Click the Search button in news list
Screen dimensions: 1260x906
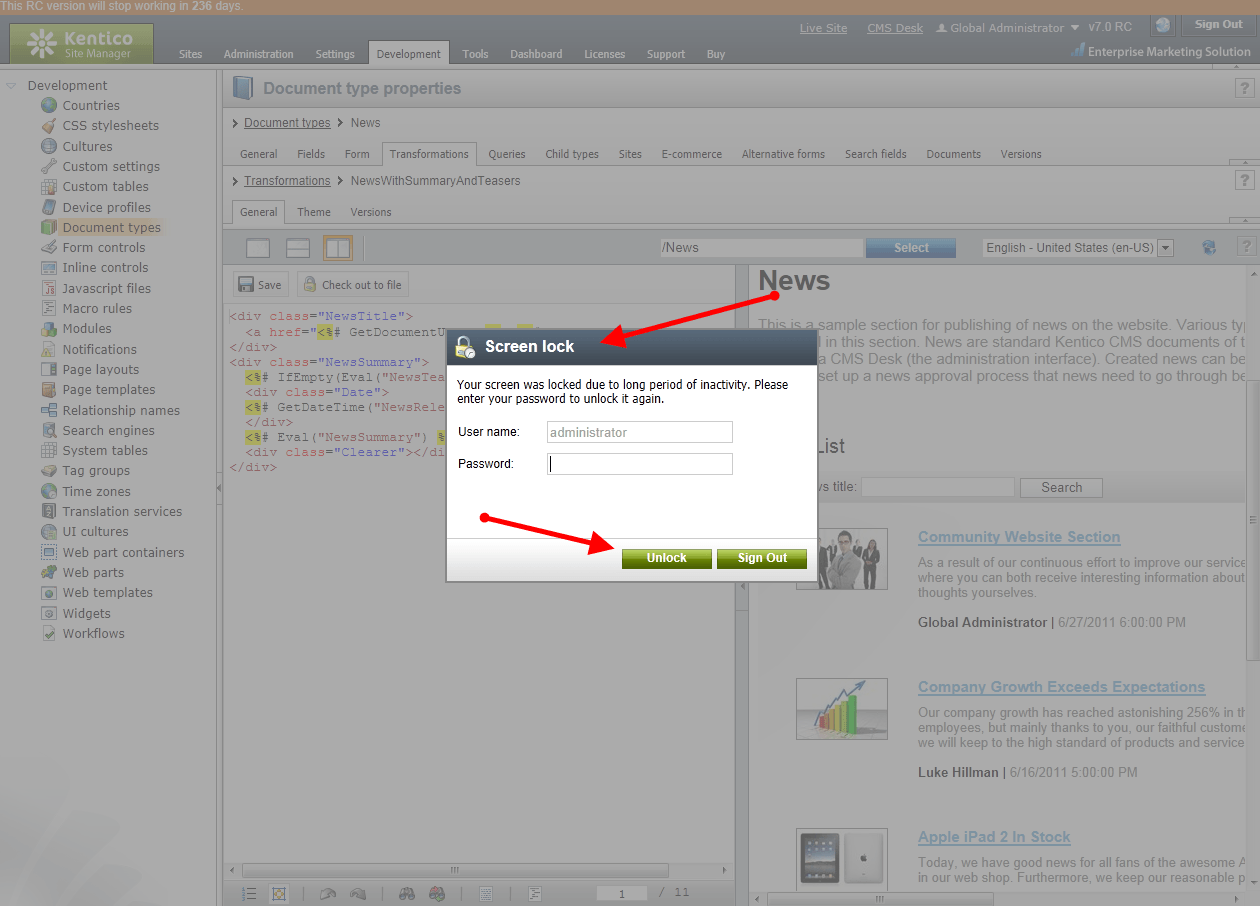tap(1061, 487)
